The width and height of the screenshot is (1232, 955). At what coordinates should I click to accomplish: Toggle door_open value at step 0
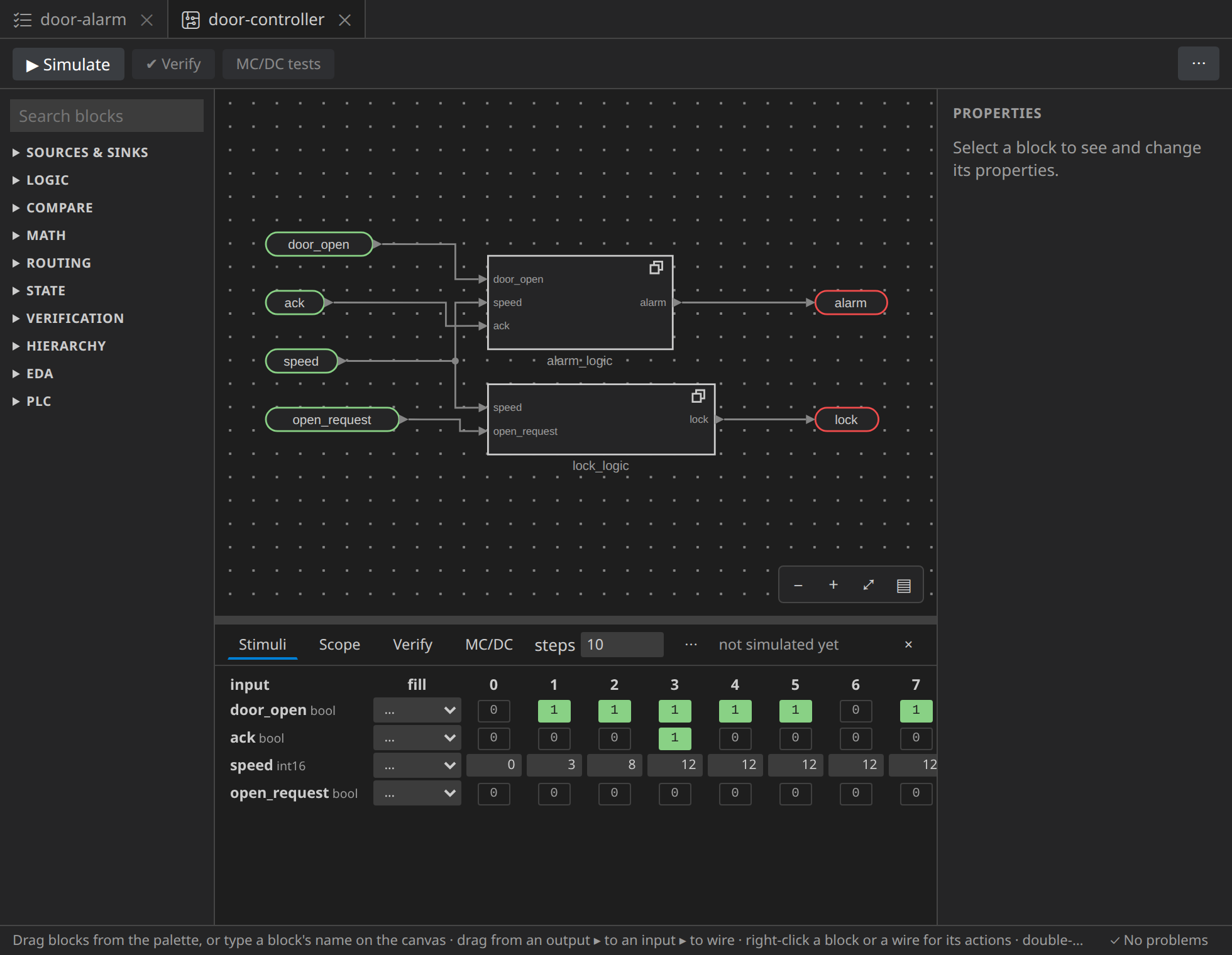(493, 710)
